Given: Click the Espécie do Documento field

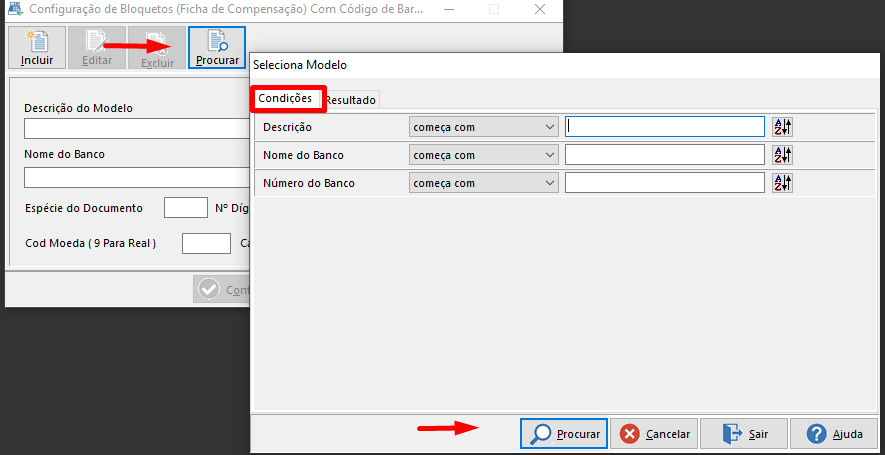Looking at the screenshot, I should pyautogui.click(x=186, y=208).
